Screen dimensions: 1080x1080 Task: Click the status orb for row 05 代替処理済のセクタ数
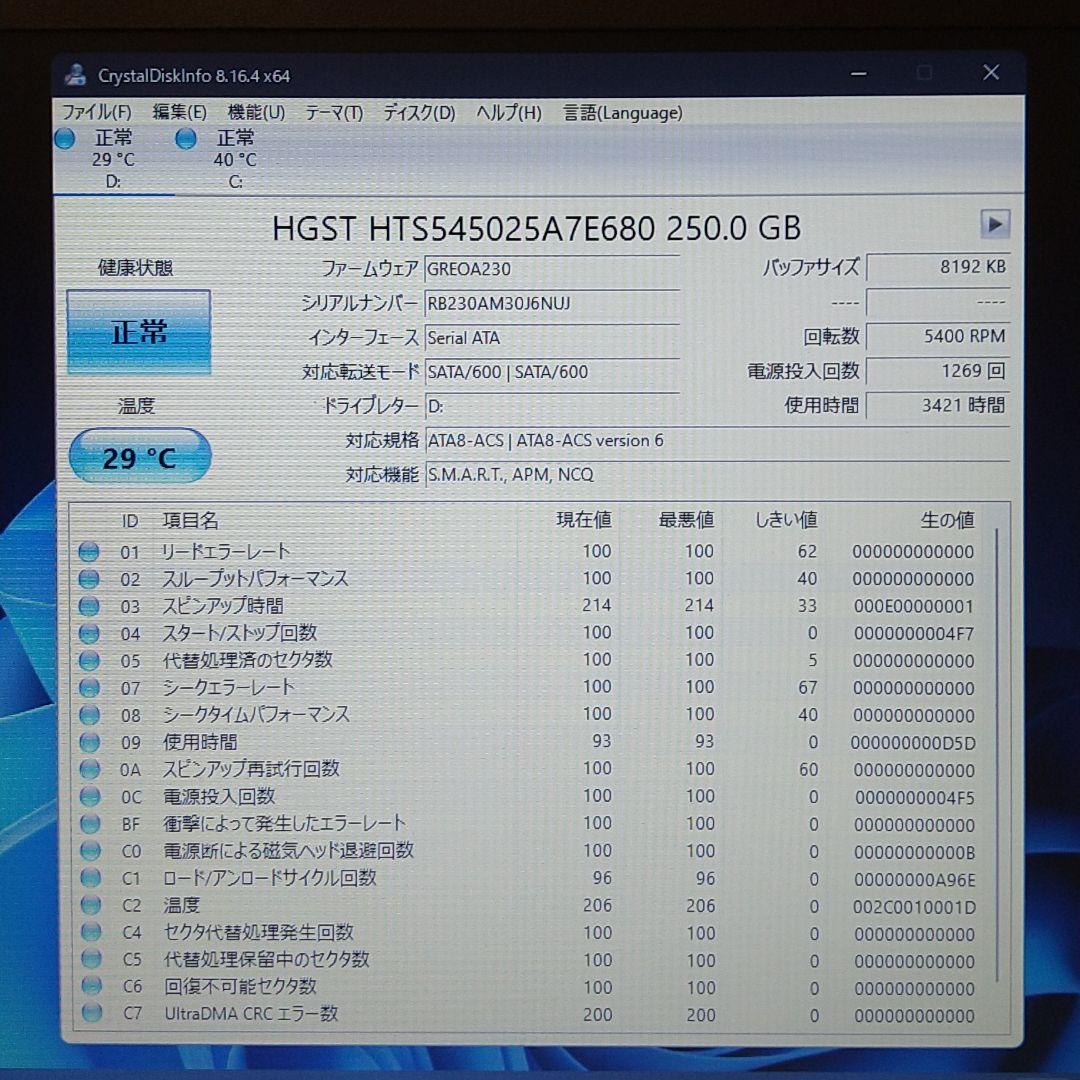89,661
